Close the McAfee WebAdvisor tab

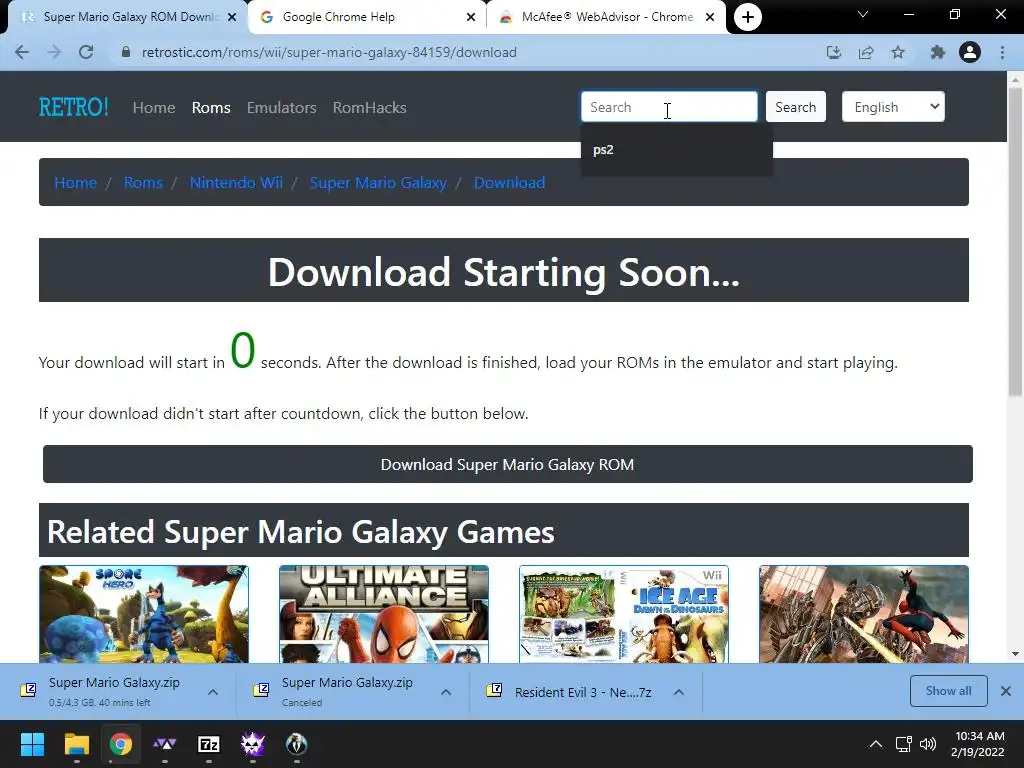(x=710, y=18)
